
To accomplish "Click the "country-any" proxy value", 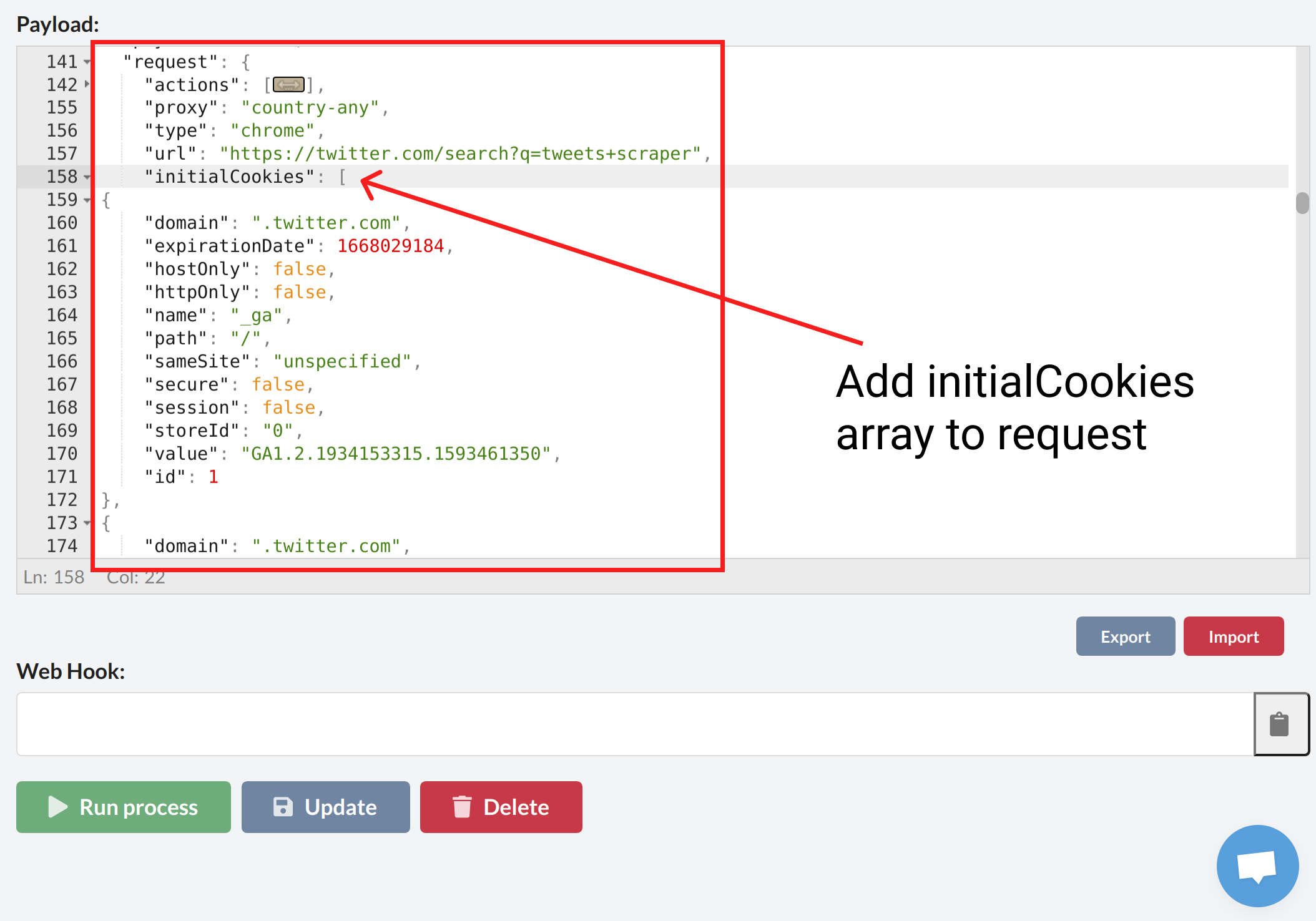I will [x=310, y=108].
